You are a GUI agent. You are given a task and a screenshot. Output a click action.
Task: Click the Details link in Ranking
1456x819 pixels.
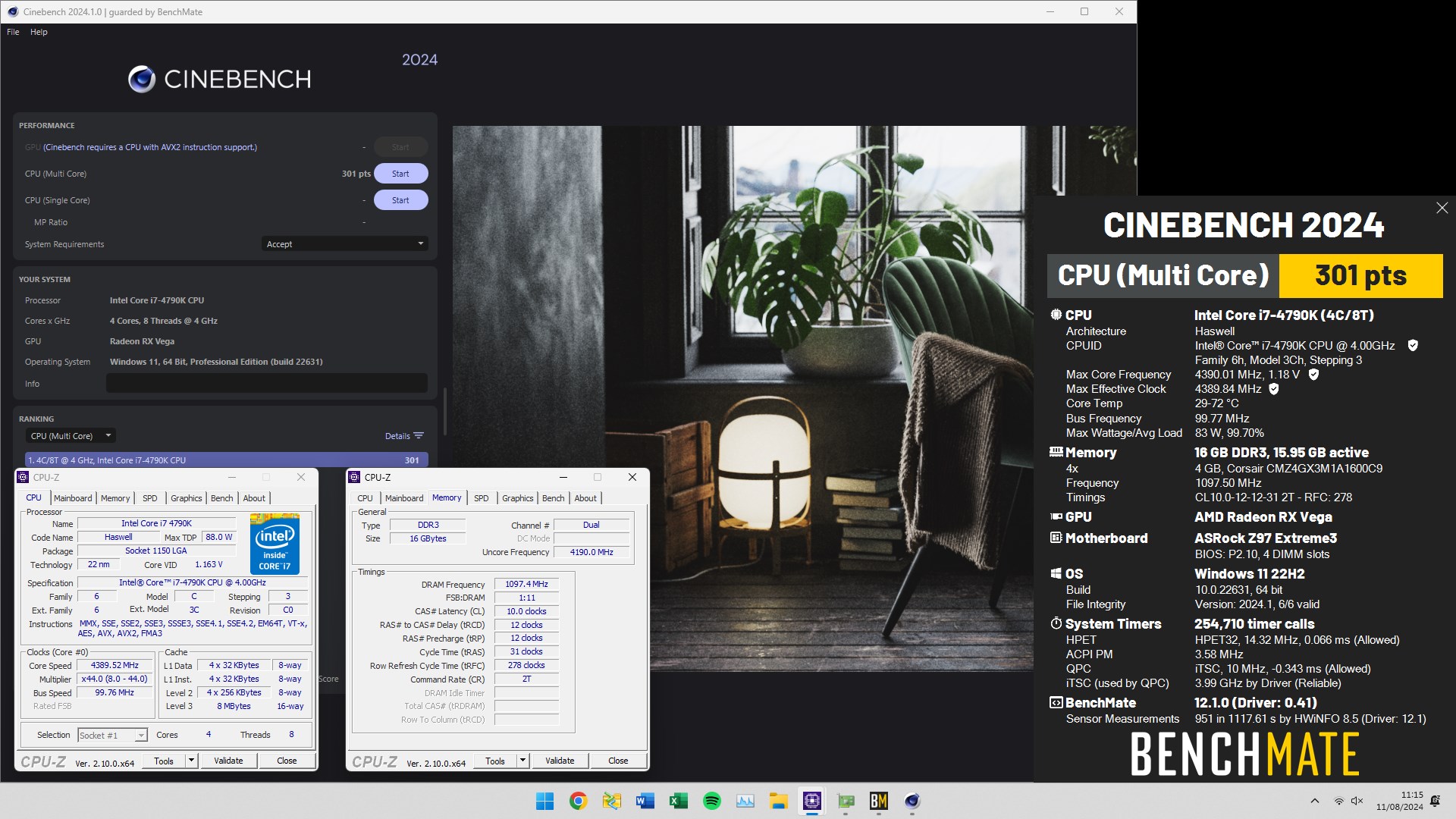coord(397,436)
